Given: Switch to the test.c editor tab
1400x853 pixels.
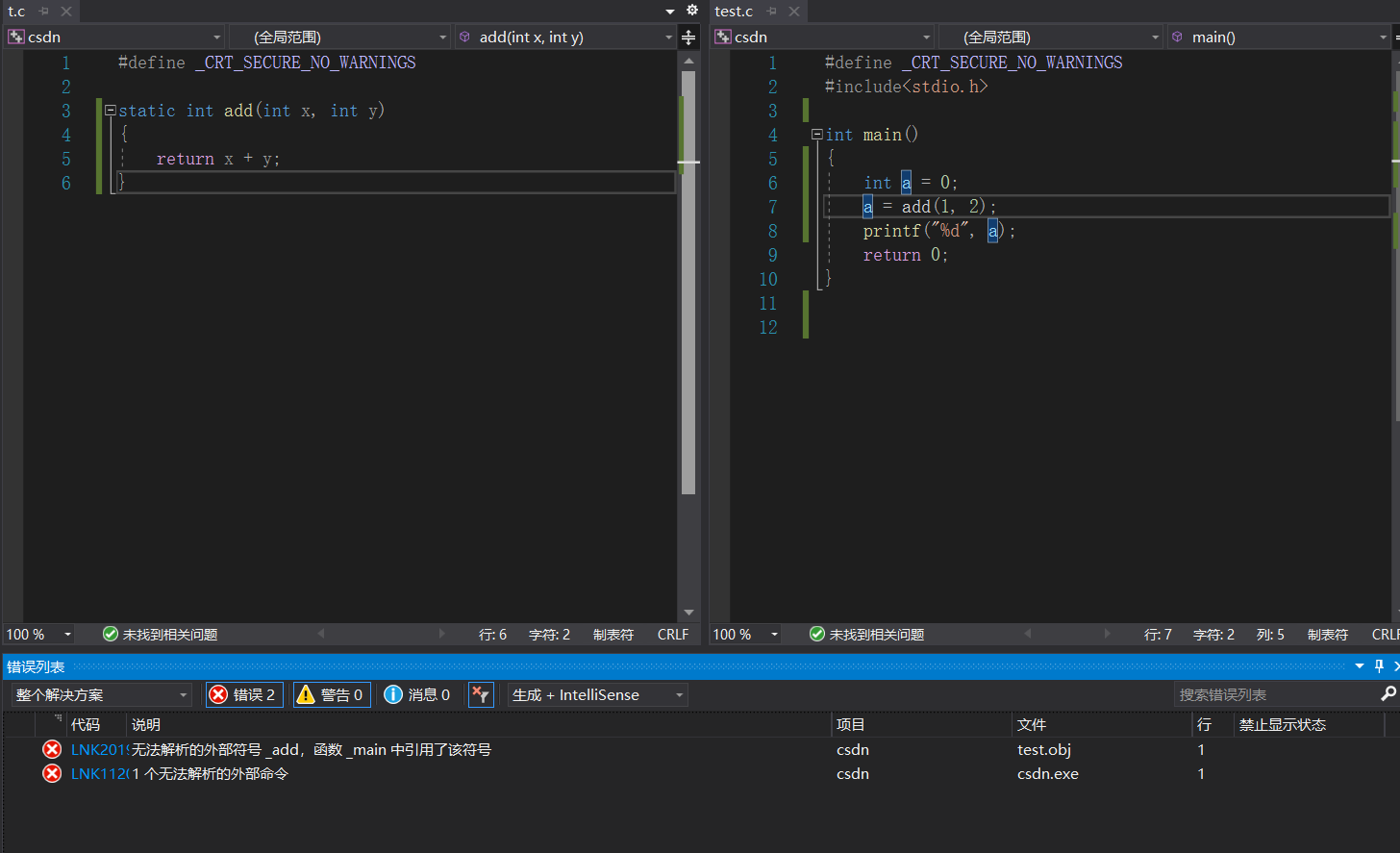Looking at the screenshot, I should click(734, 12).
